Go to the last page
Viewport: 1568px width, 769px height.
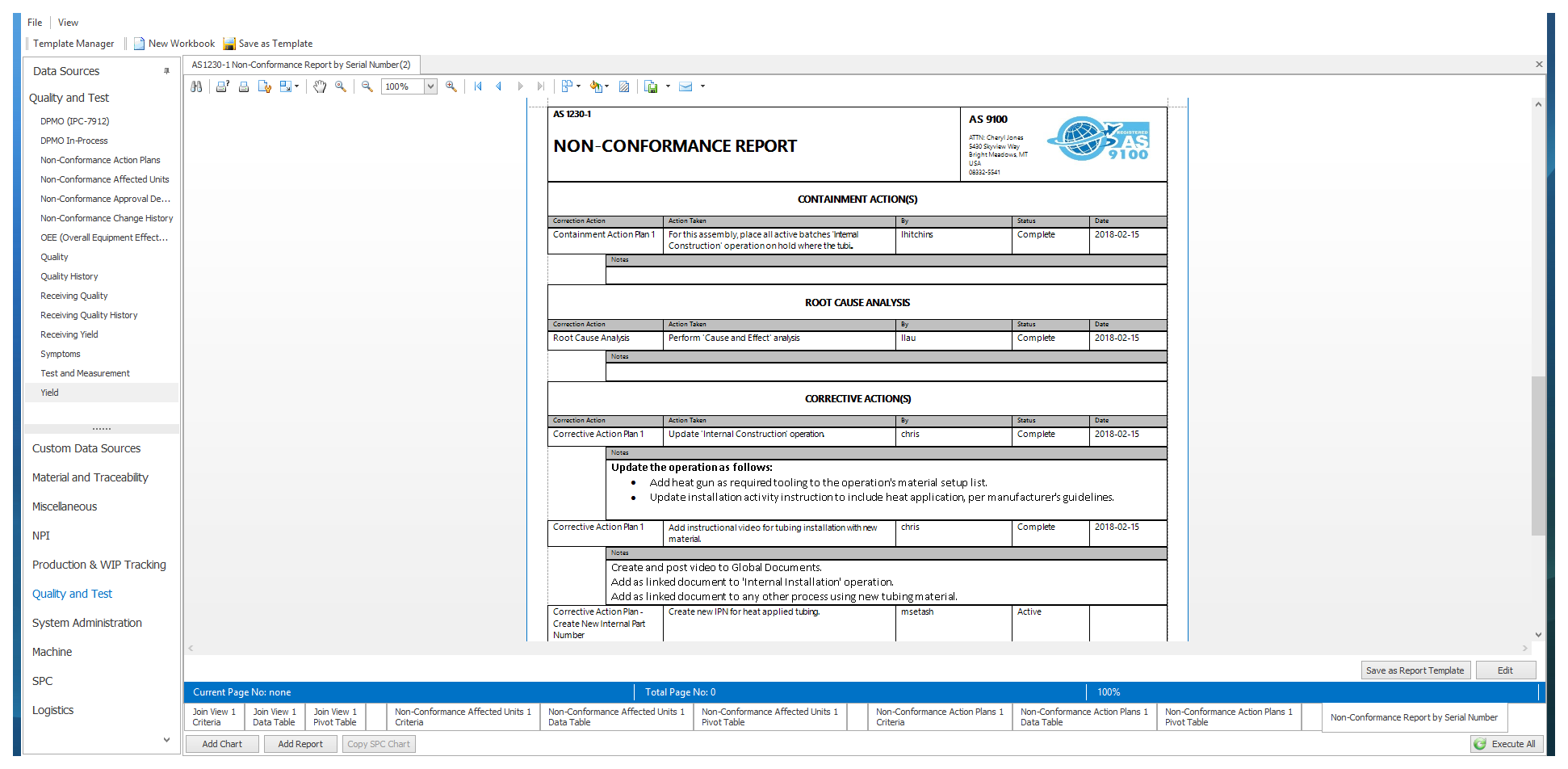click(x=541, y=86)
